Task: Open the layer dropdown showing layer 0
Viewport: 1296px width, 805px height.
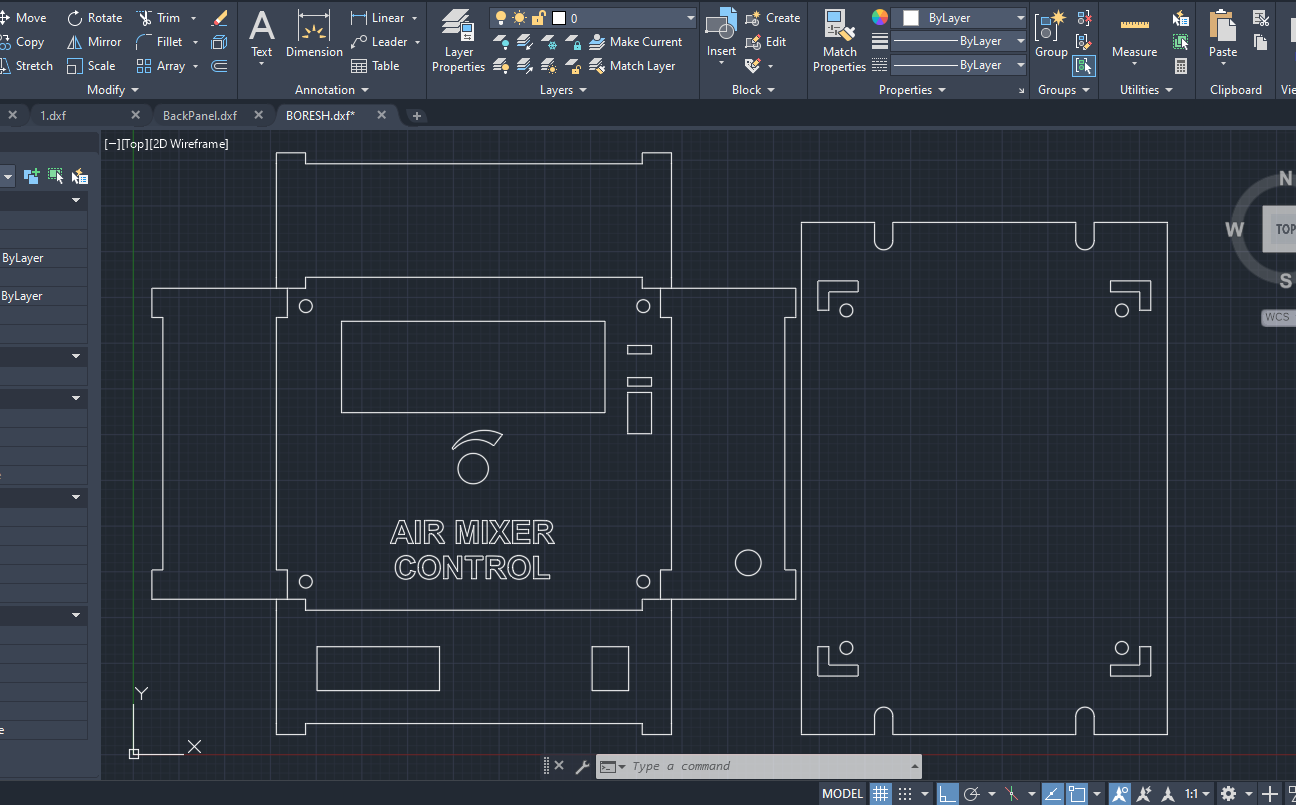Action: click(594, 18)
